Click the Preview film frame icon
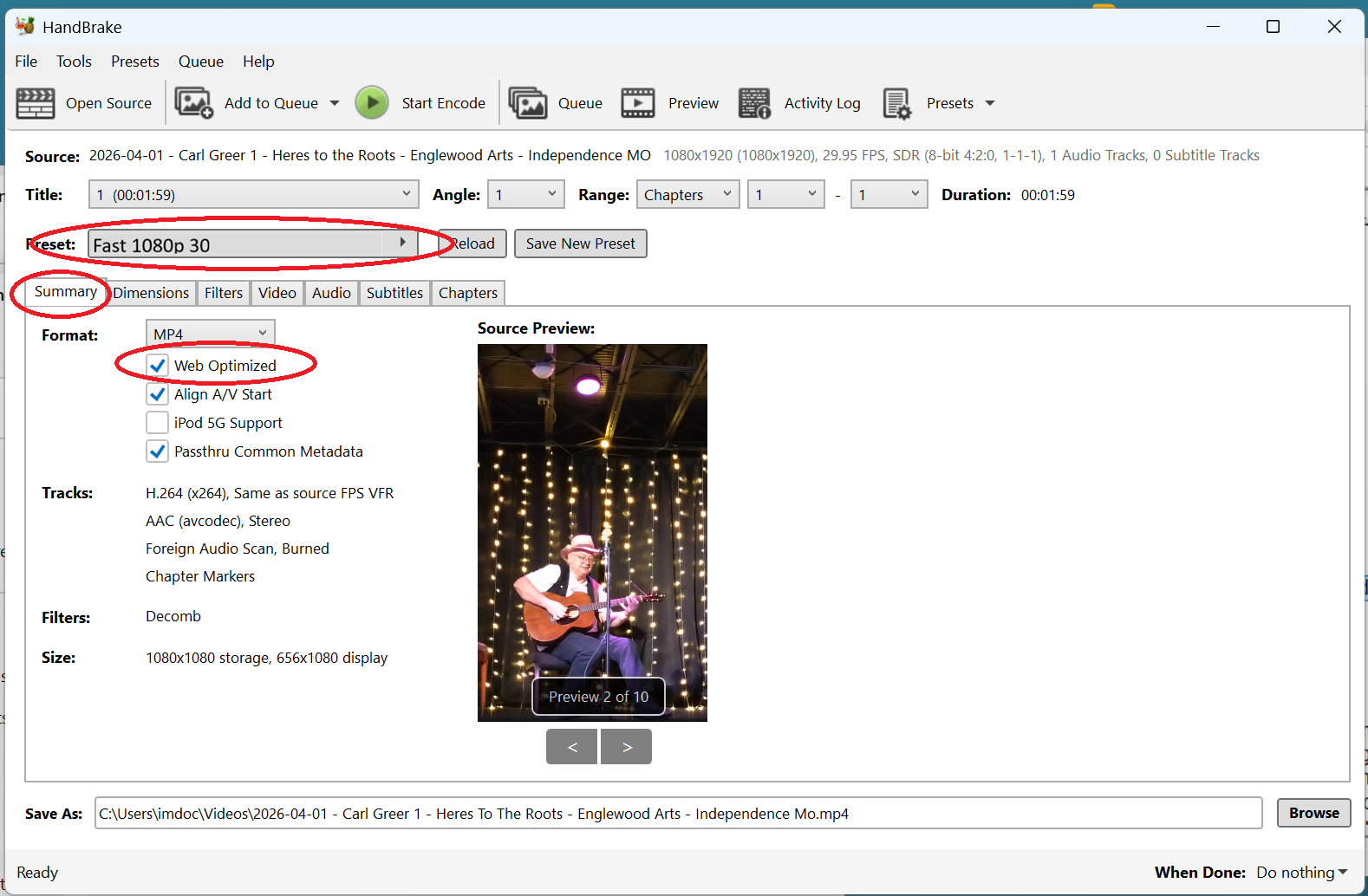The image size is (1368, 896). pyautogui.click(x=638, y=103)
